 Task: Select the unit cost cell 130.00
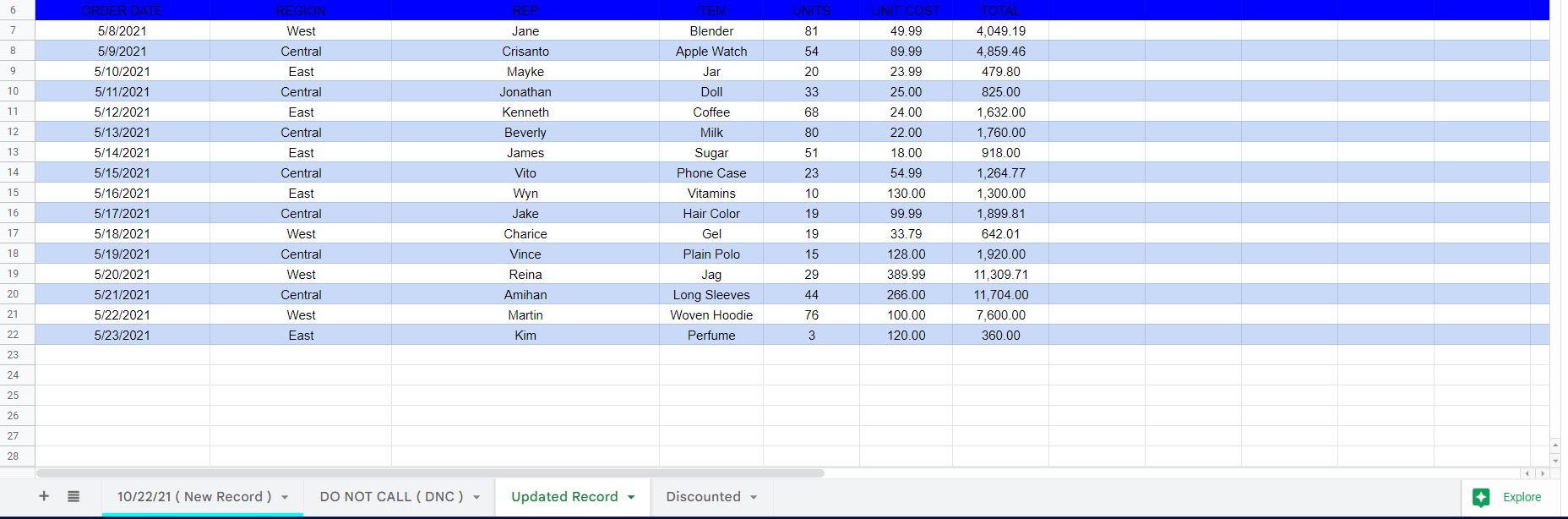point(906,193)
